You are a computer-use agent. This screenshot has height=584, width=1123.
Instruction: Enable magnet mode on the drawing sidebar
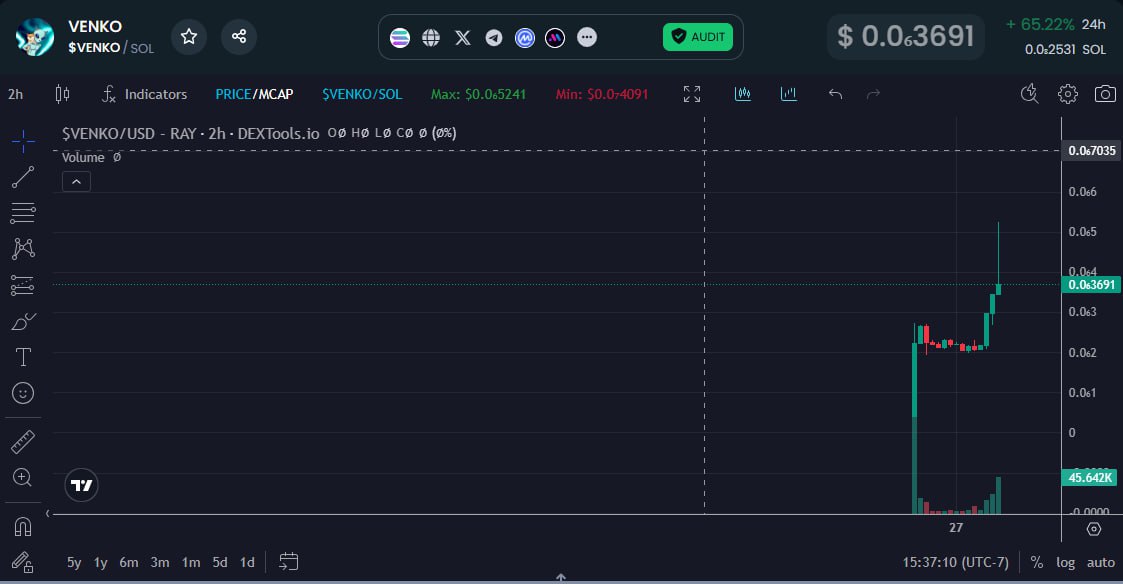click(22, 526)
